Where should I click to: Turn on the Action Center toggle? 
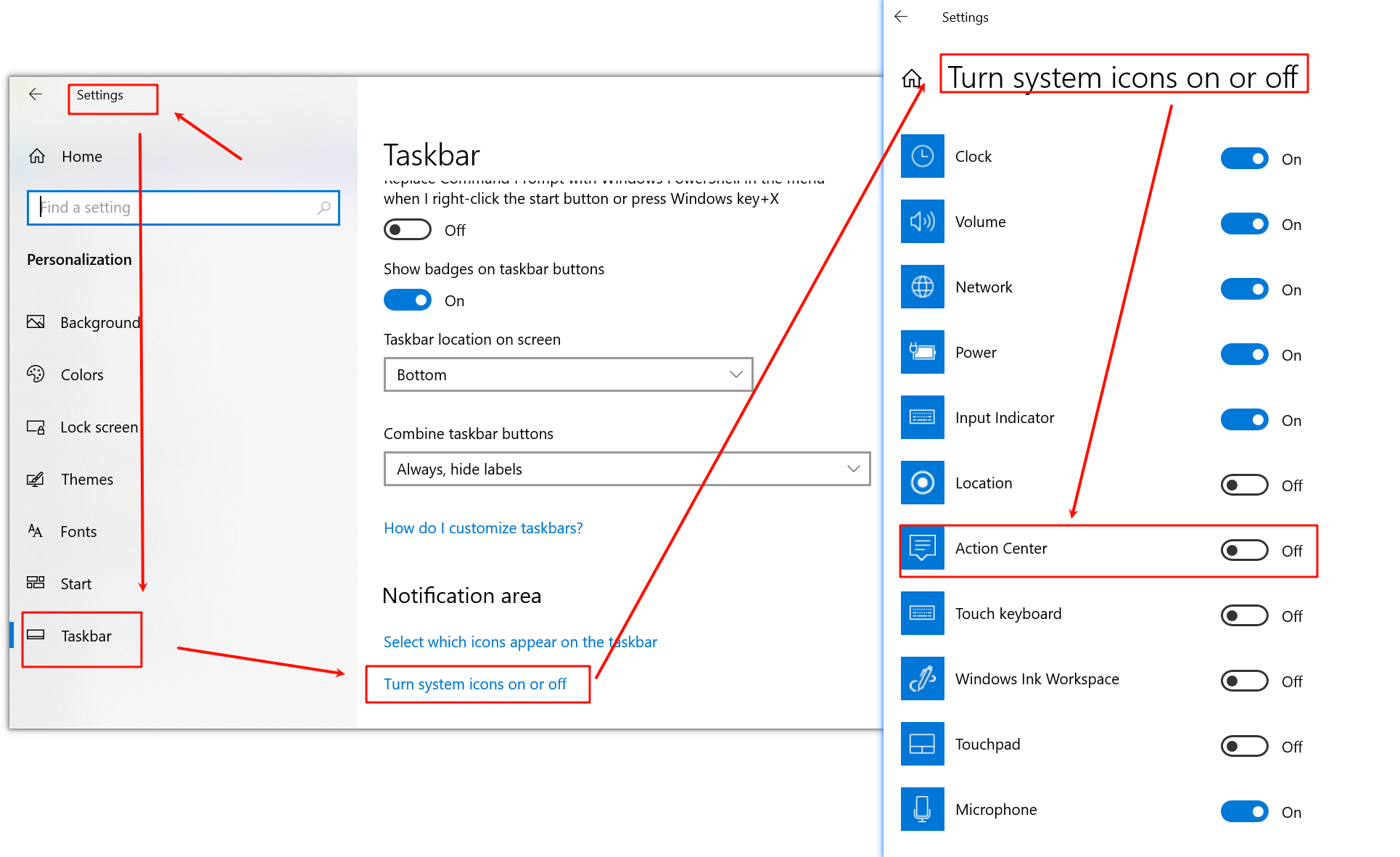1244,550
